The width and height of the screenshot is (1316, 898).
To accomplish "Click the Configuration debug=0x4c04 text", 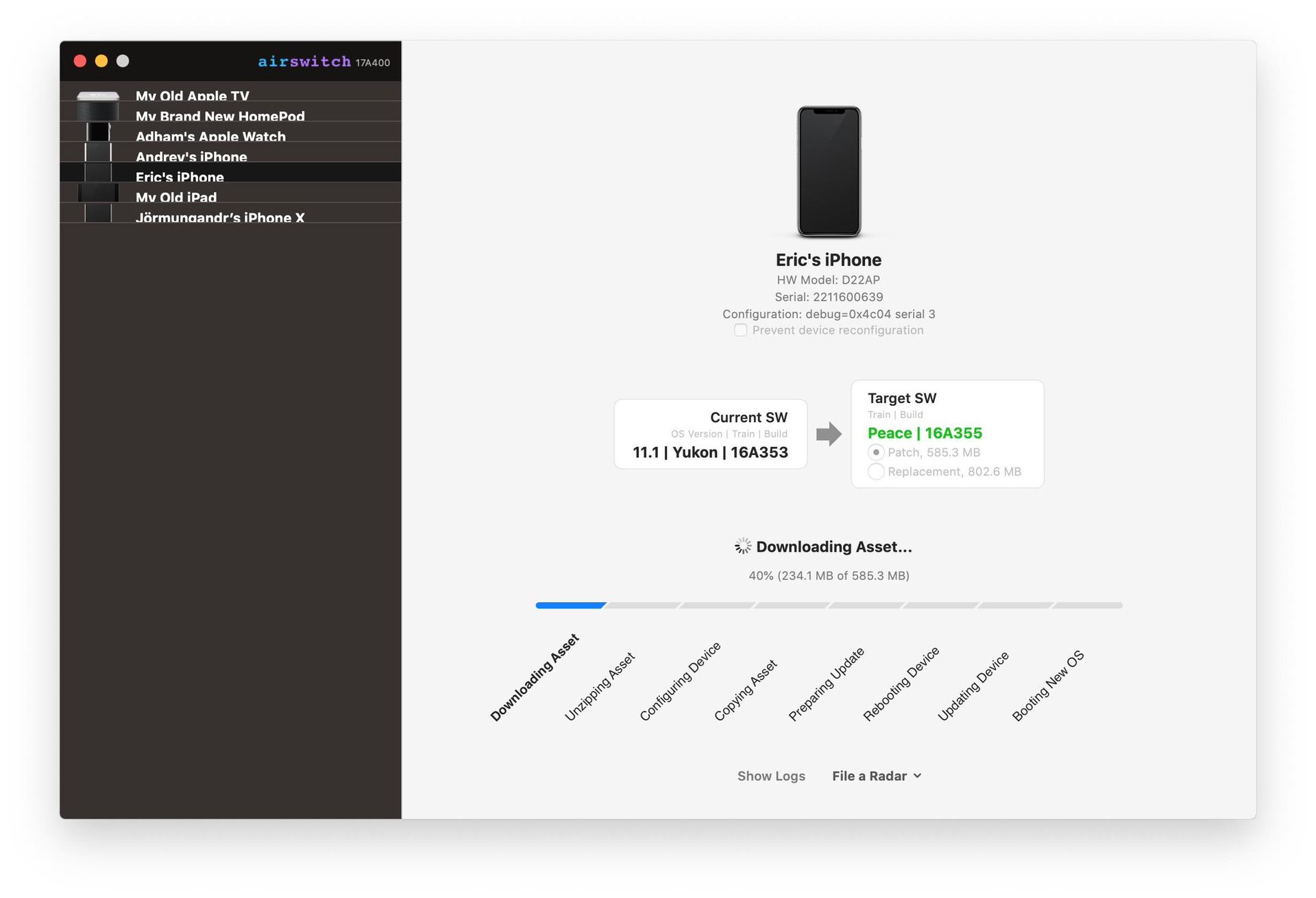I will [x=829, y=314].
